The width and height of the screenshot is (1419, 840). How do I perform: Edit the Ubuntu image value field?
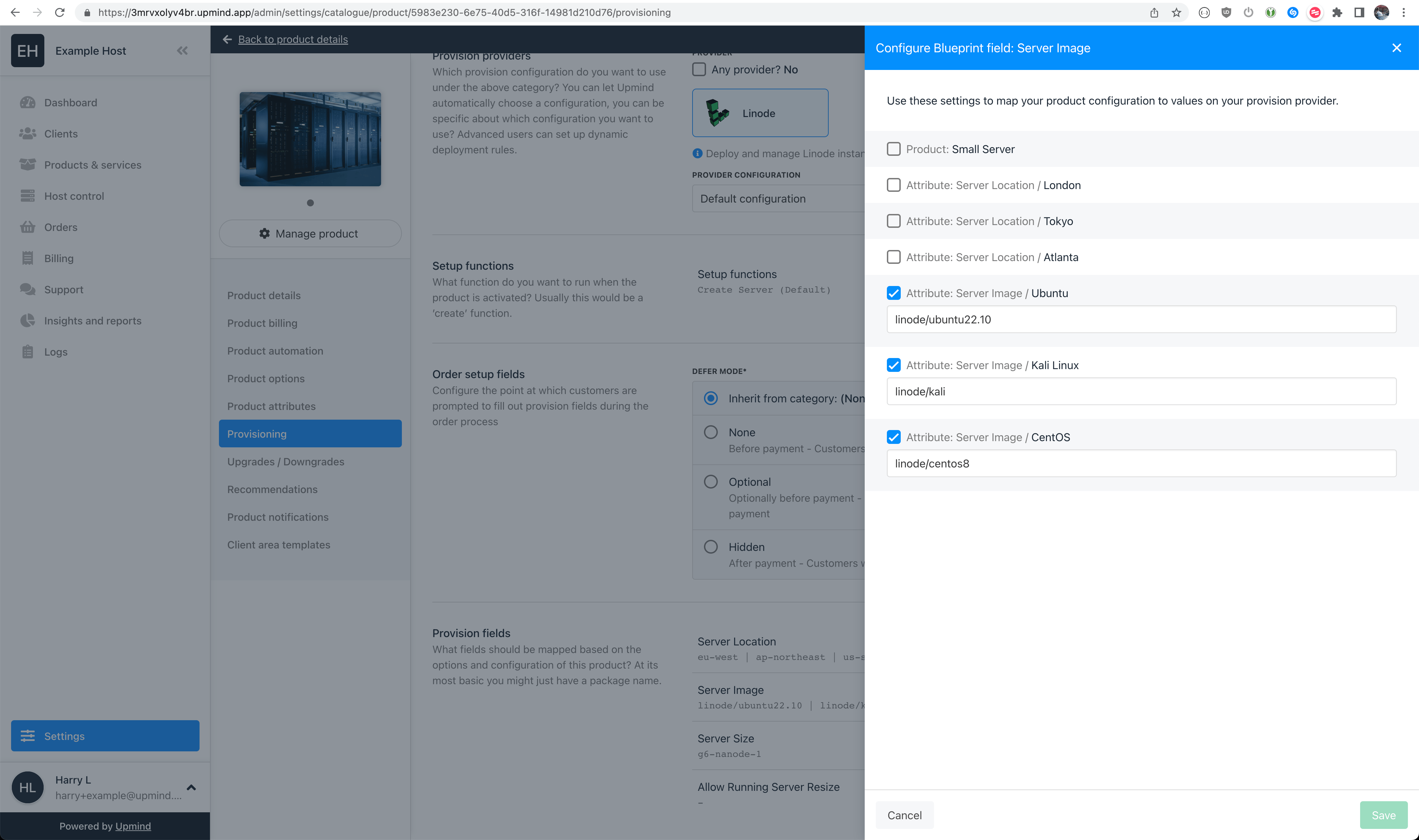coord(1141,319)
